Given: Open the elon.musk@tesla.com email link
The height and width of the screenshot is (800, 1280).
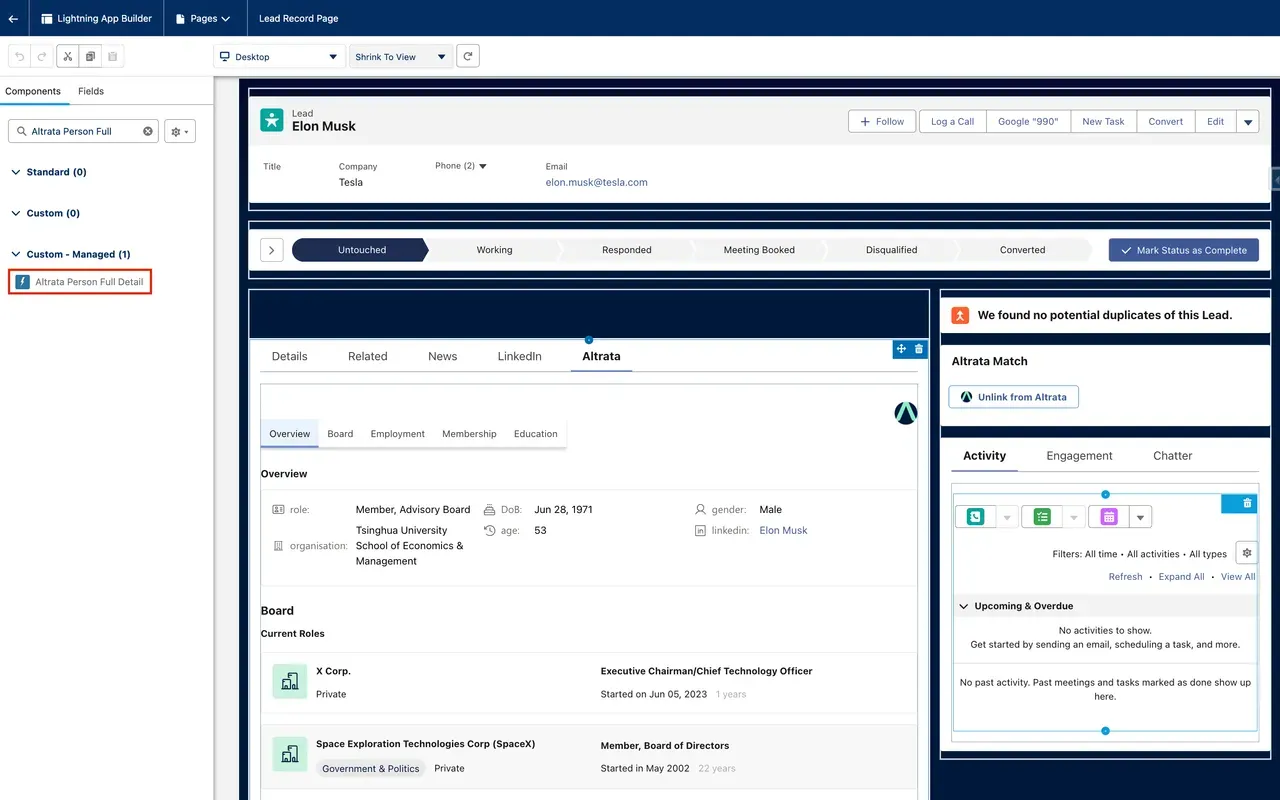Looking at the screenshot, I should coord(596,183).
